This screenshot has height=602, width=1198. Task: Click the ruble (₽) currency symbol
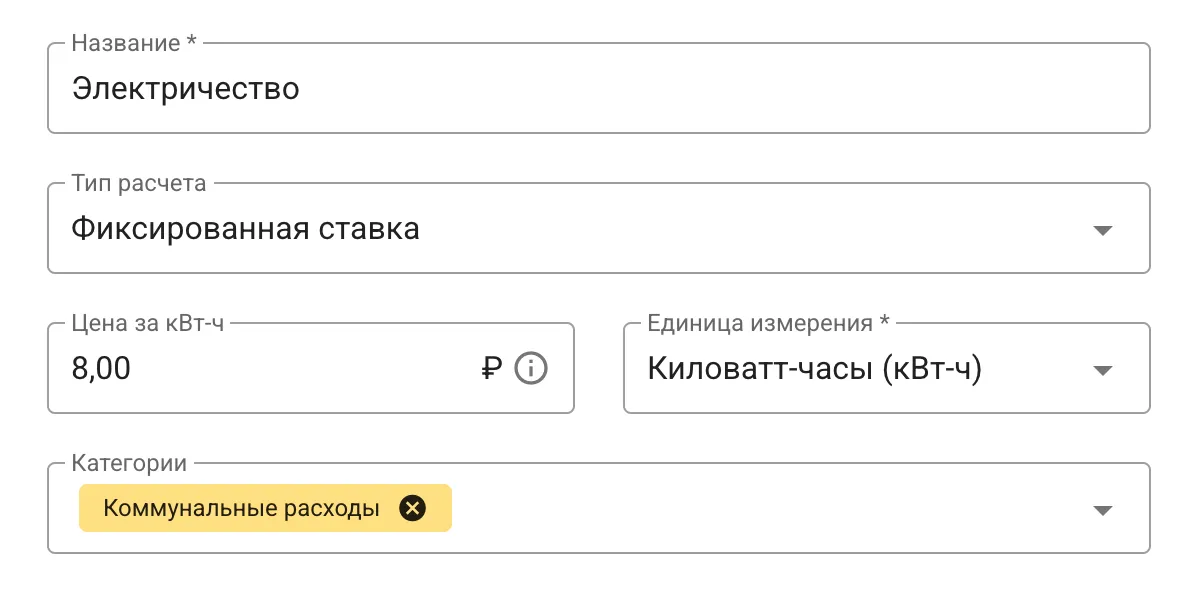[x=489, y=369]
